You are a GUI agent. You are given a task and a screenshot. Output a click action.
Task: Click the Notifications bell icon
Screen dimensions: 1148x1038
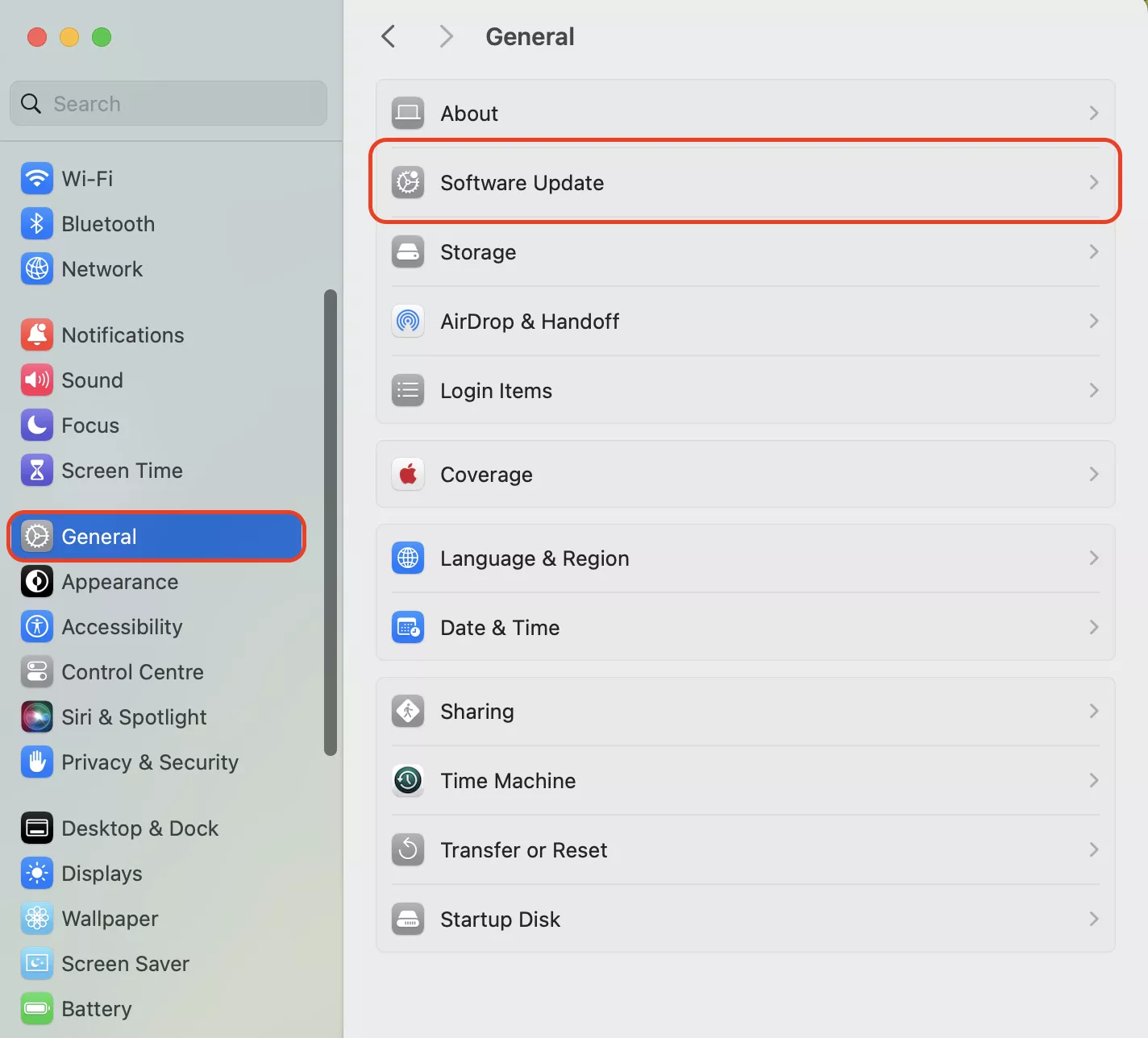(x=37, y=334)
